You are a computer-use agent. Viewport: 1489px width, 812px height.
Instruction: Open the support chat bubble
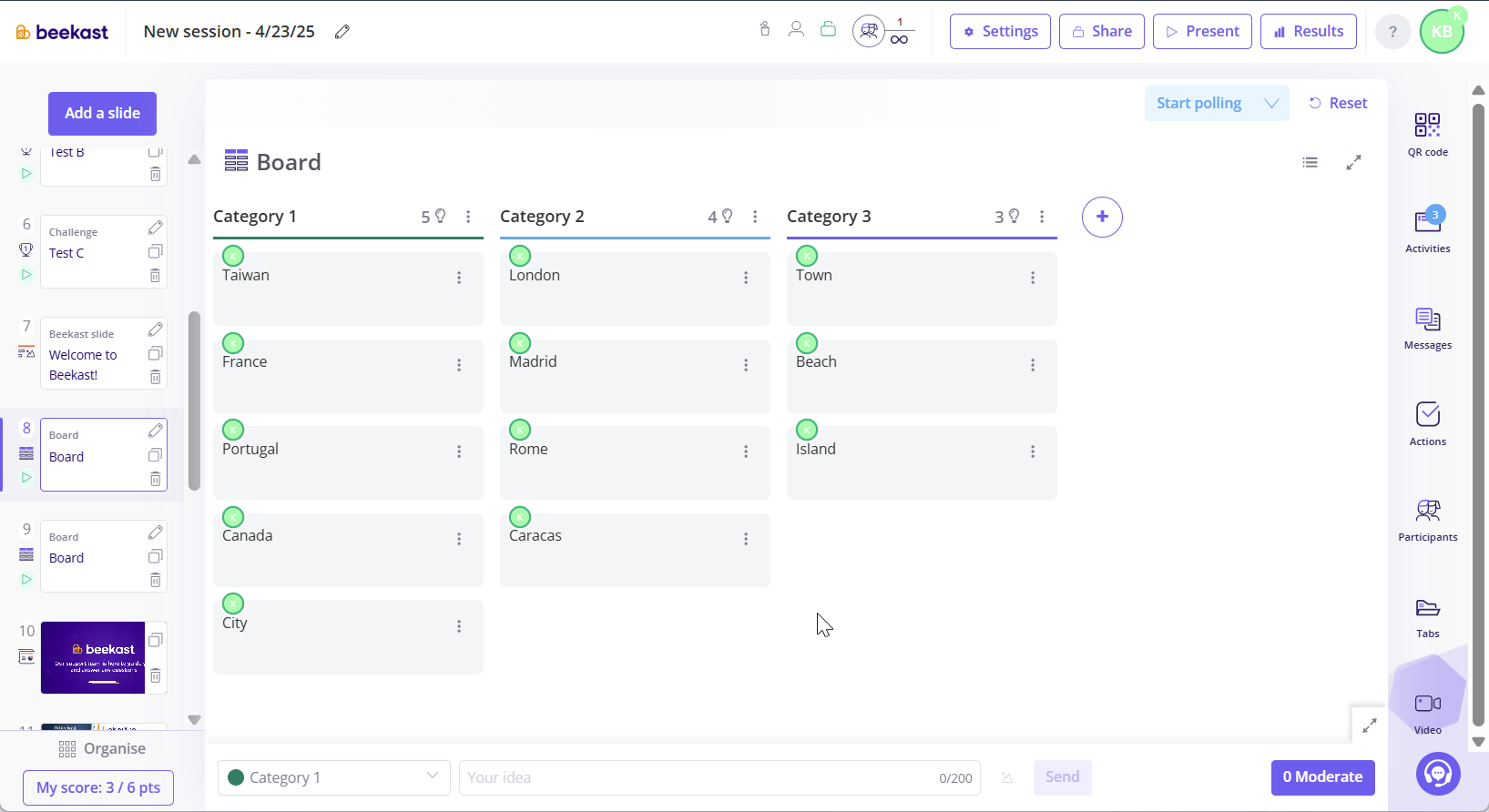(1438, 774)
